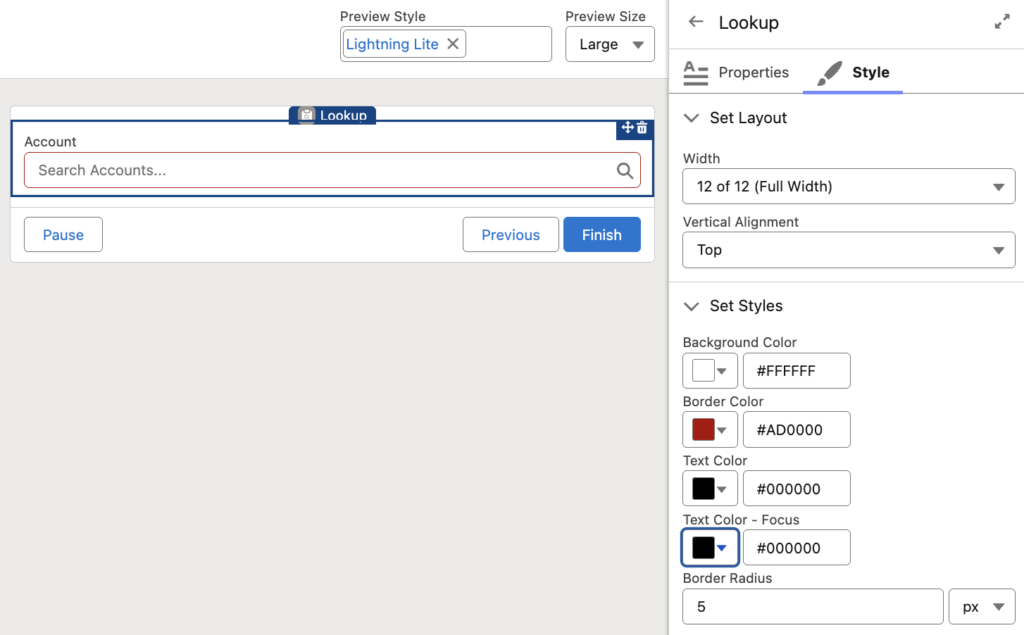This screenshot has width=1024, height=635.
Task: Select the Style tab
Action: coord(871,72)
